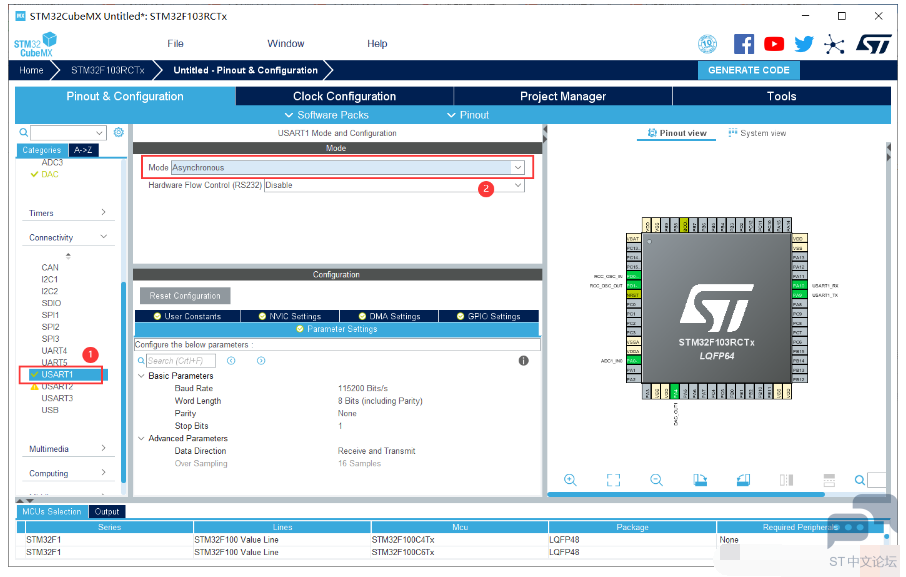Viewport: 906px width, 577px height.
Task: Zoom out of the pinout view
Action: click(x=656, y=480)
